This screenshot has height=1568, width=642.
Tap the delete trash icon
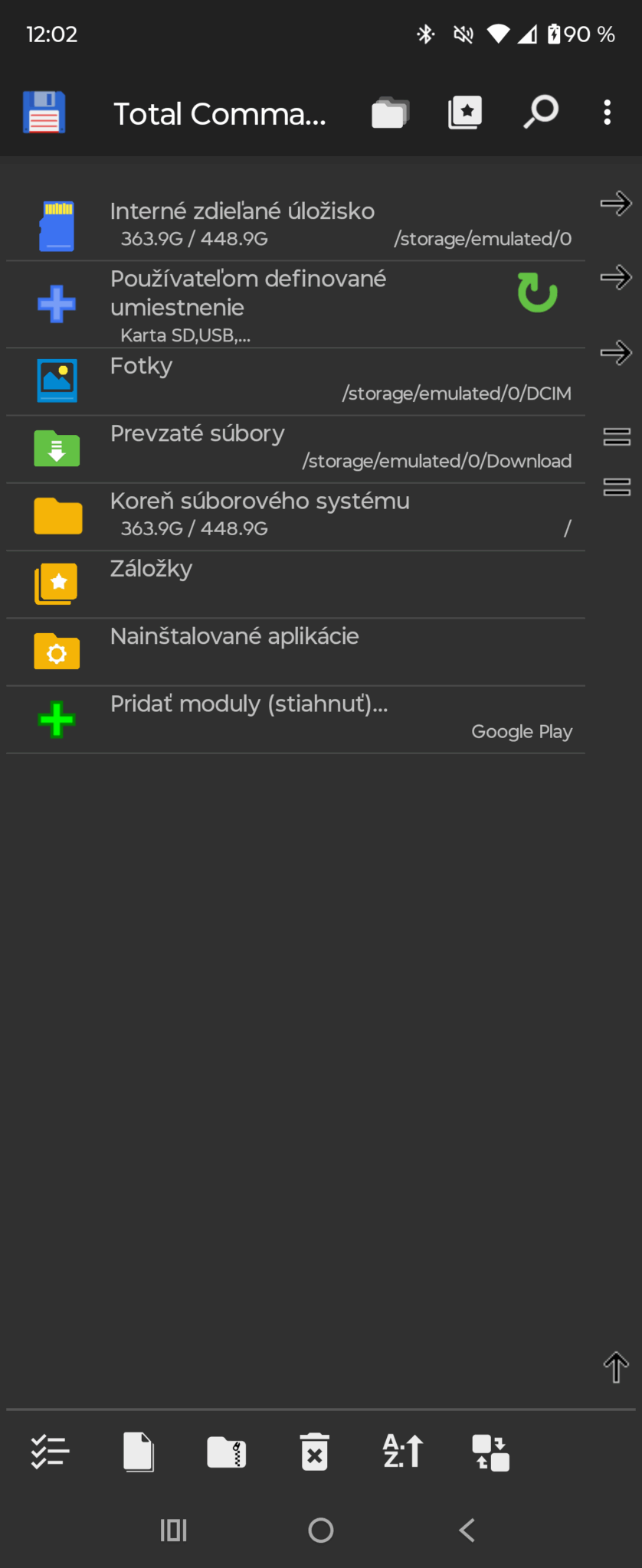click(315, 1452)
